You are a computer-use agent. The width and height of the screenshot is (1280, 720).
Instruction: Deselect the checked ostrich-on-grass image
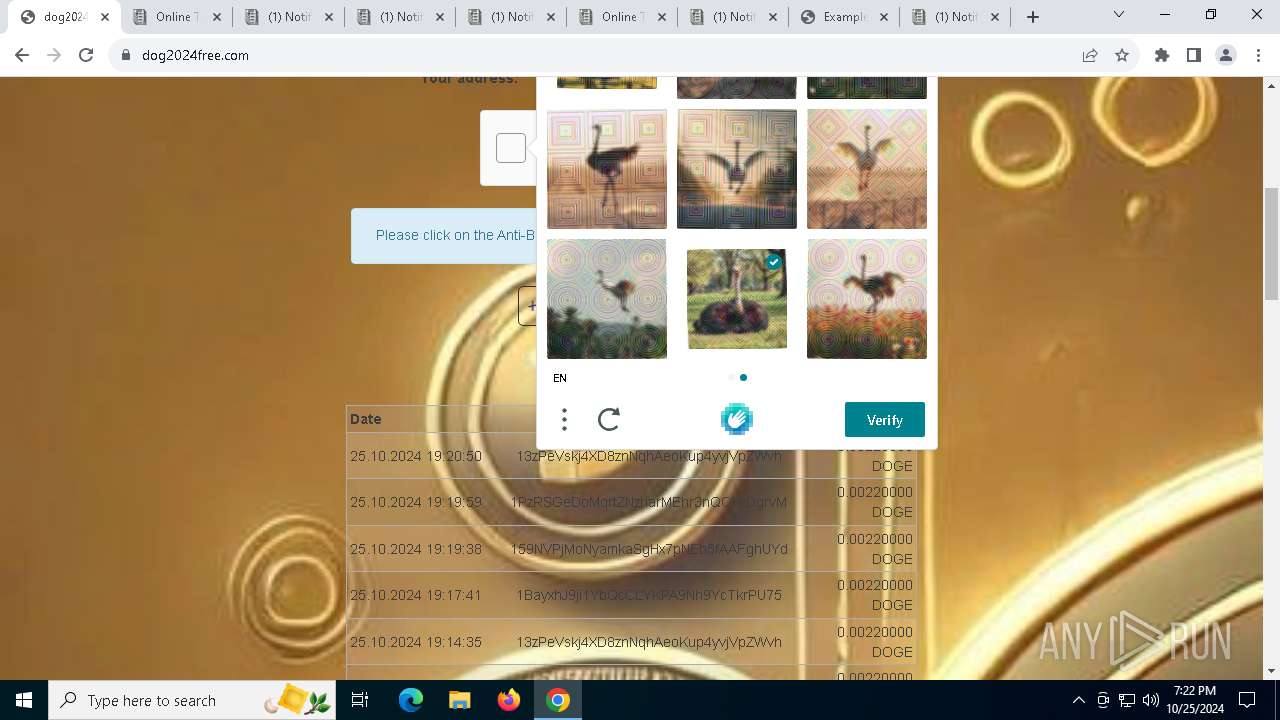coord(737,299)
